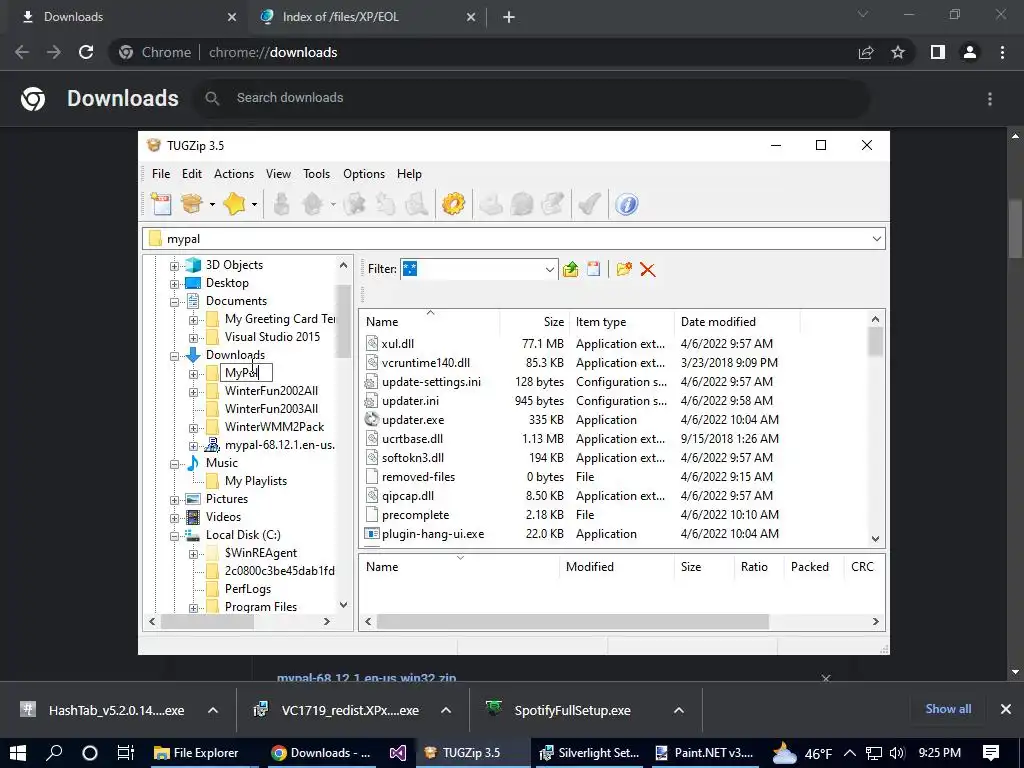The height and width of the screenshot is (768, 1024).
Task: Expand the WinterFun2002All folder node
Action: click(x=193, y=392)
